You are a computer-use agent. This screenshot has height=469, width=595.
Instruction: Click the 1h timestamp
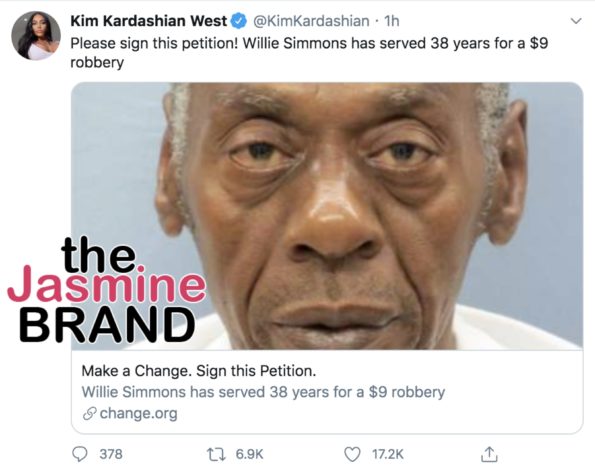click(x=392, y=21)
